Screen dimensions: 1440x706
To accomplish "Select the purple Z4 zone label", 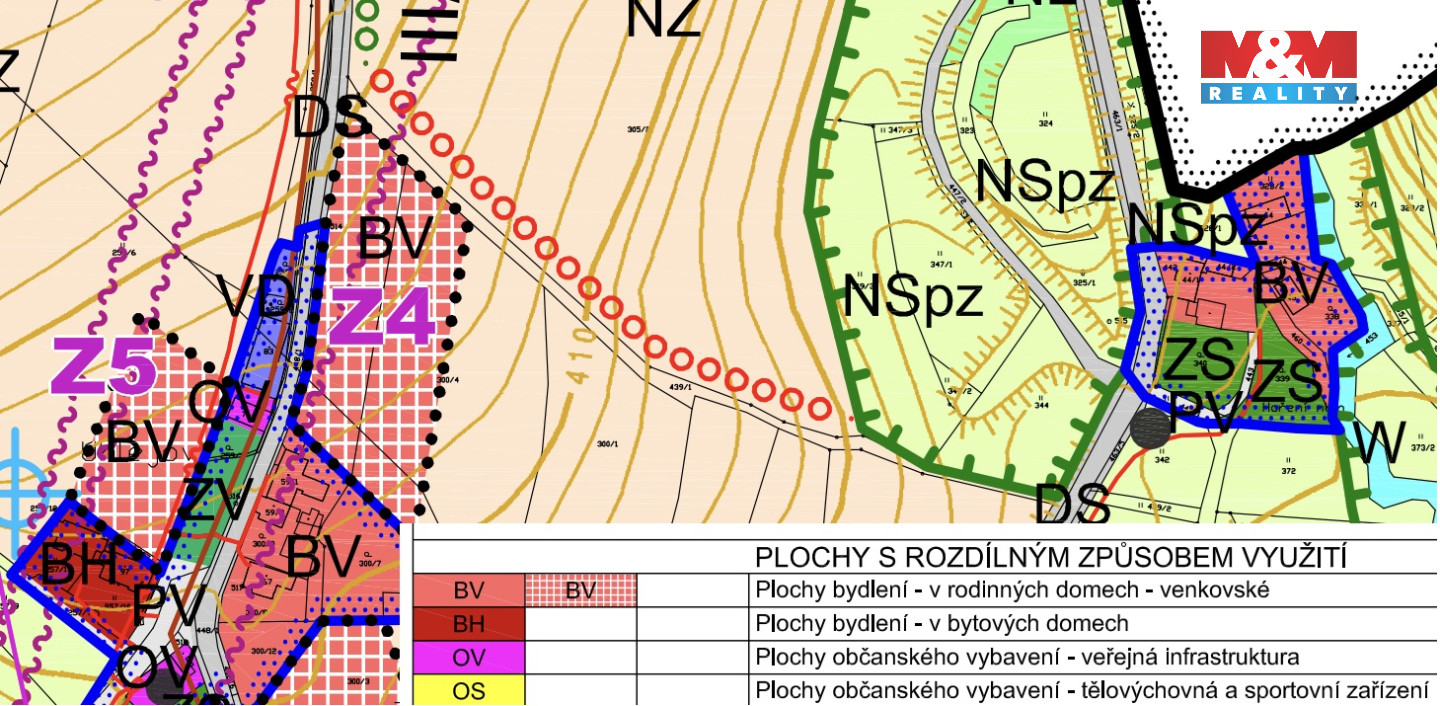I will [x=381, y=316].
